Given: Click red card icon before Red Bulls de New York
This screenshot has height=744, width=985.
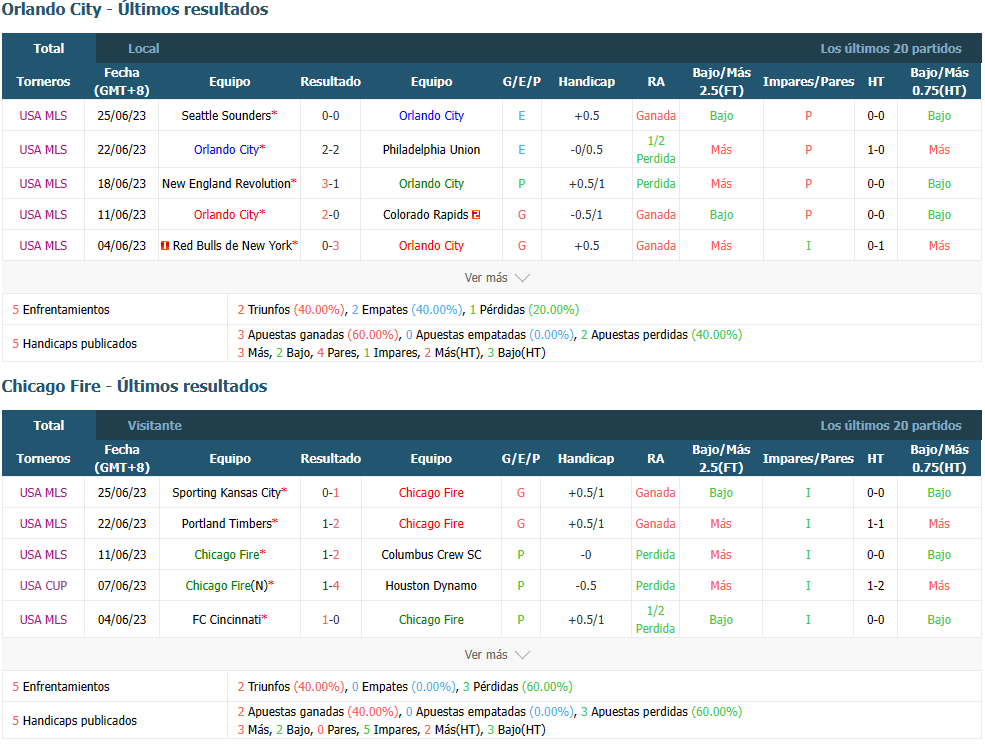Looking at the screenshot, I should (165, 246).
